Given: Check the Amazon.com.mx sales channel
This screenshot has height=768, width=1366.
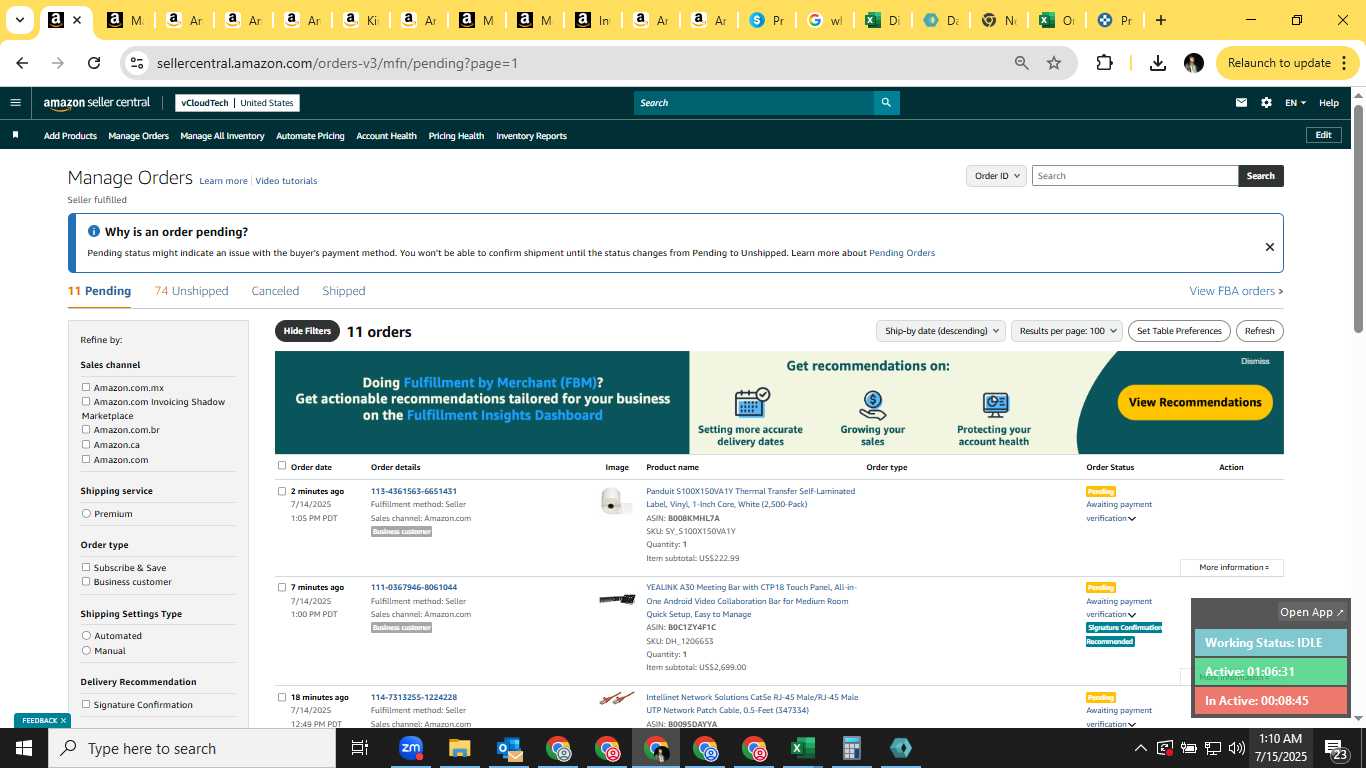Looking at the screenshot, I should coord(86,387).
